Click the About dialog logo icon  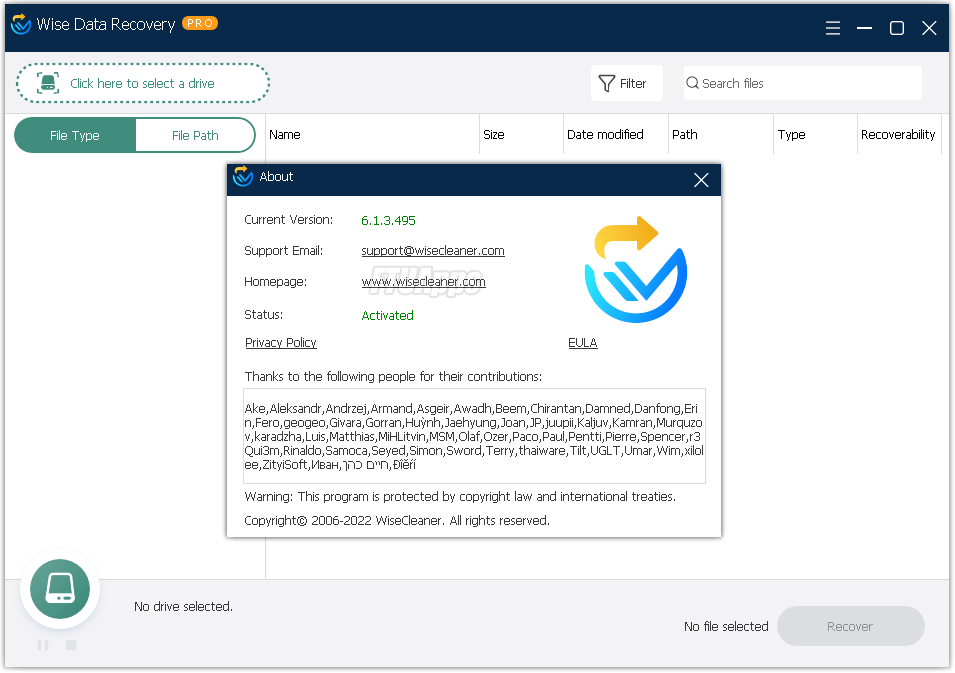(x=242, y=176)
